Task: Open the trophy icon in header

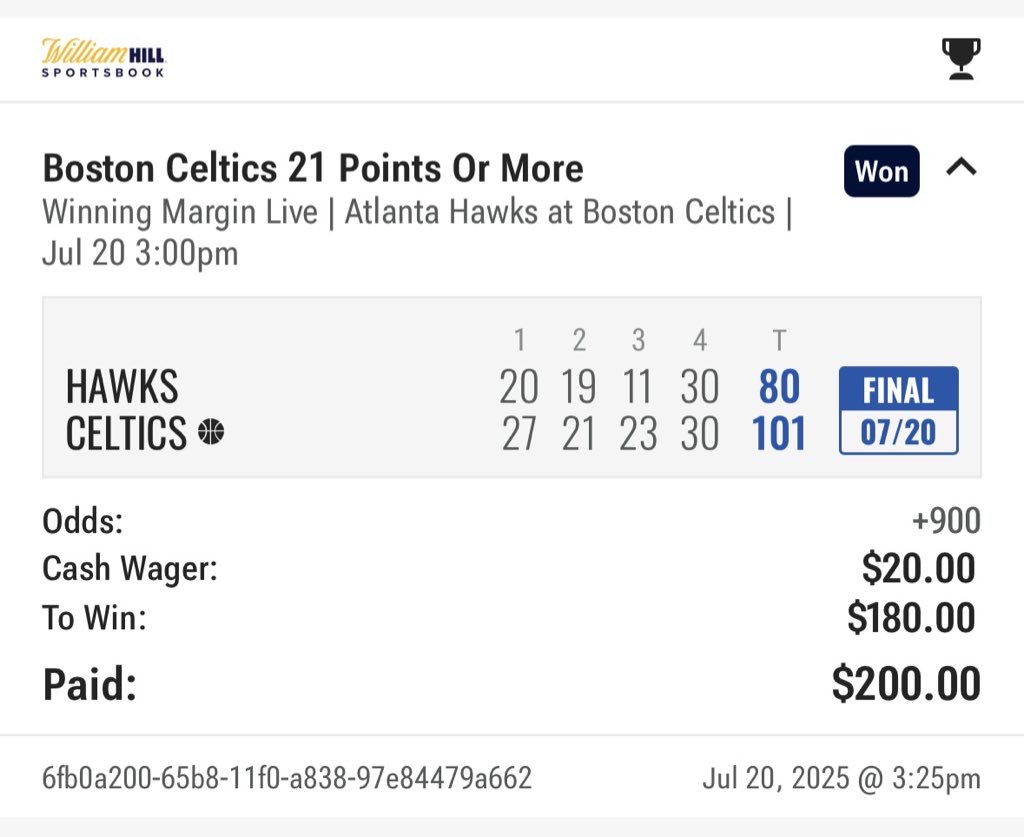Action: click(x=961, y=59)
